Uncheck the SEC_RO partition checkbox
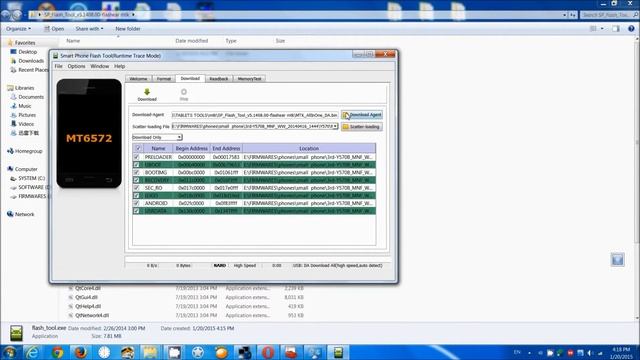The height and width of the screenshot is (360, 640). click(136, 188)
